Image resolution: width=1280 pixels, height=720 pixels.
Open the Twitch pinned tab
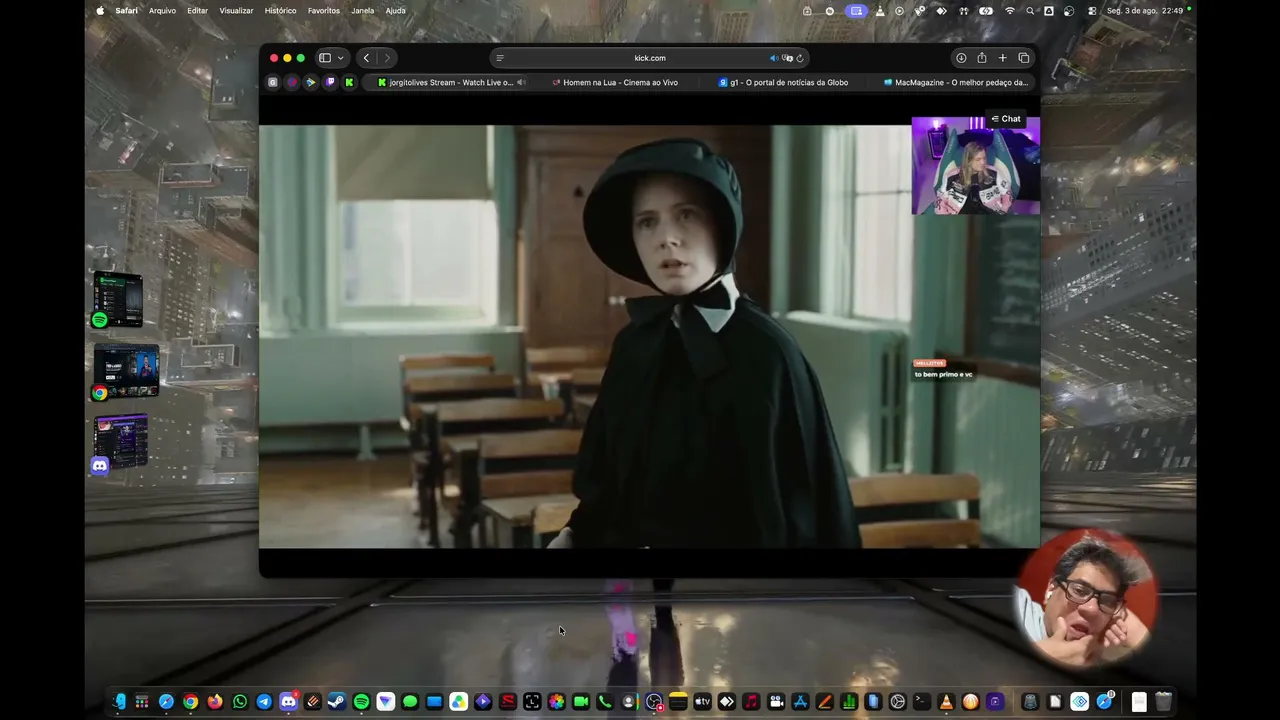pos(330,82)
